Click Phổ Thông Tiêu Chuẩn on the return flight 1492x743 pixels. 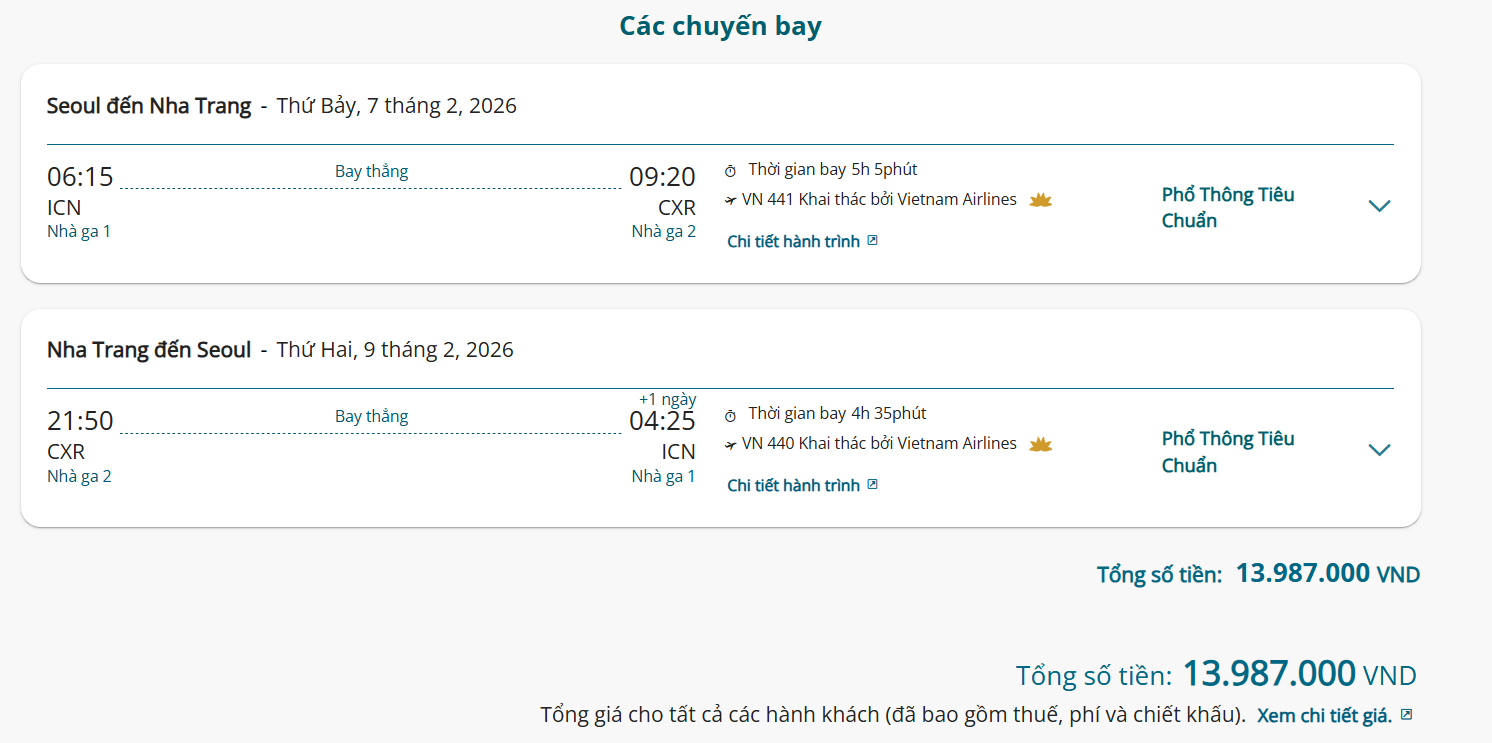click(x=1227, y=451)
